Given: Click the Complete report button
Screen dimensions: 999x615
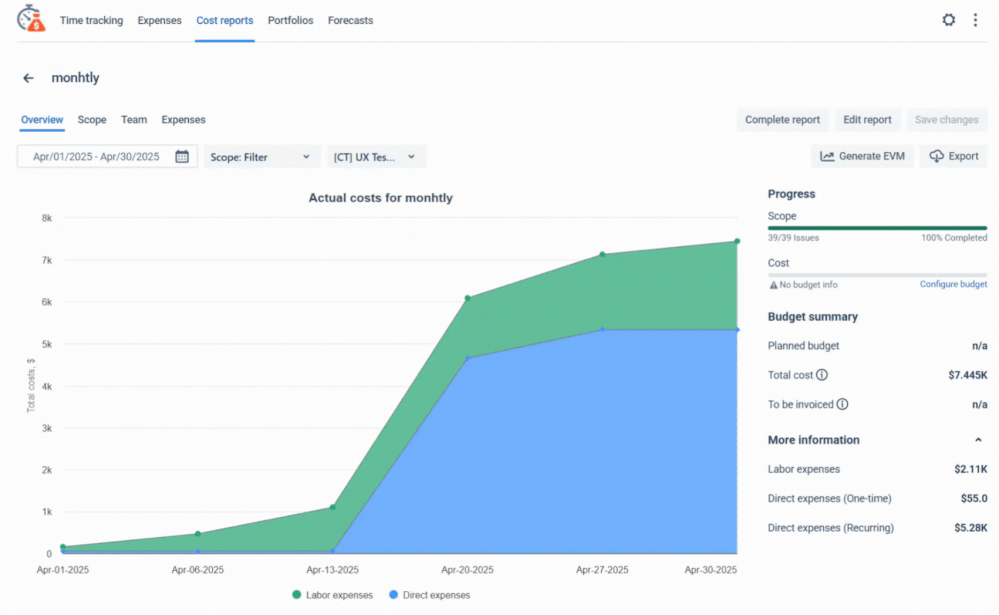Looking at the screenshot, I should coord(782,120).
